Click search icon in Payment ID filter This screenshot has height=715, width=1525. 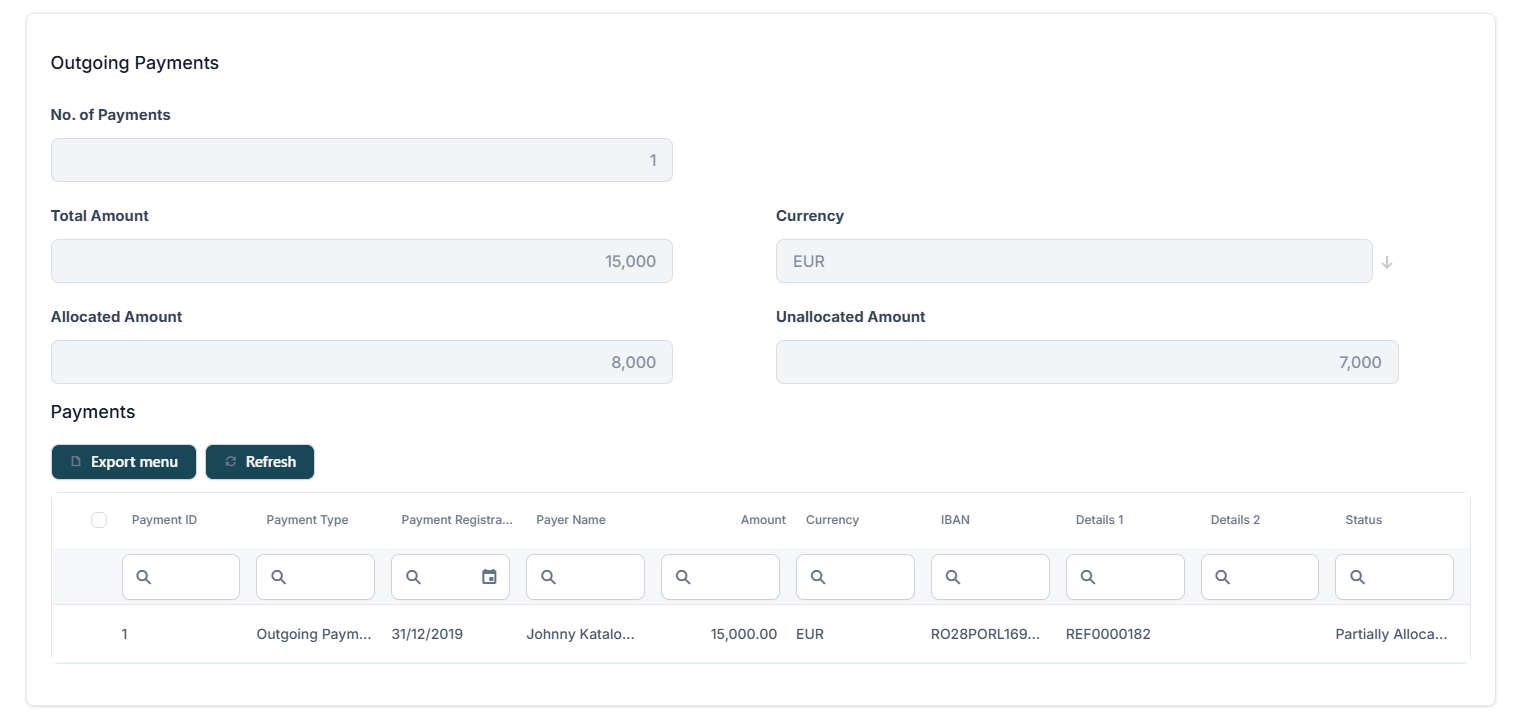click(x=143, y=577)
